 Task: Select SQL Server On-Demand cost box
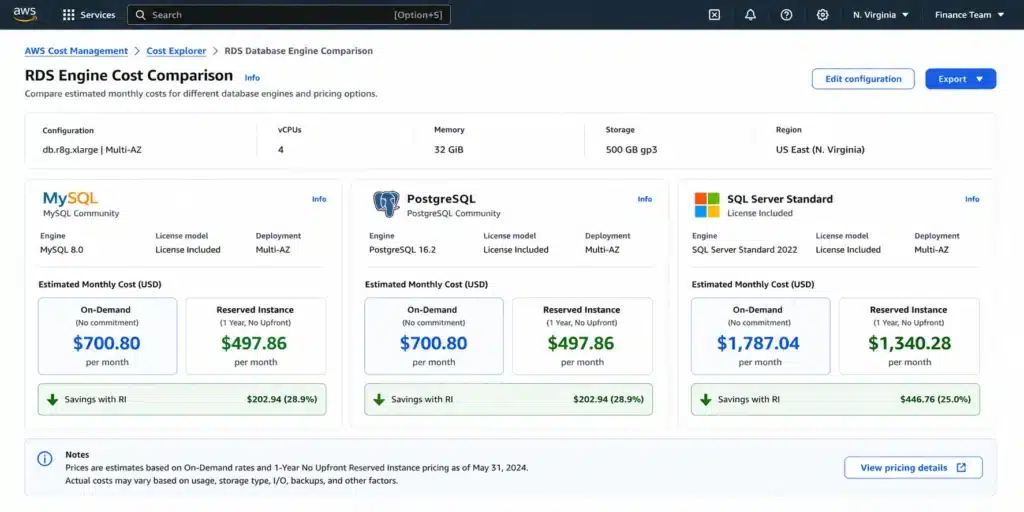coord(761,336)
